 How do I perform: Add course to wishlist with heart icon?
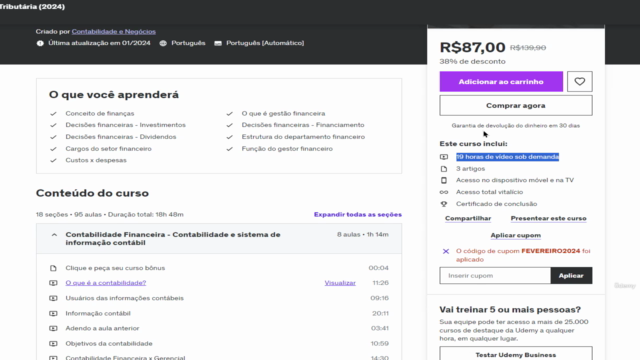[580, 82]
